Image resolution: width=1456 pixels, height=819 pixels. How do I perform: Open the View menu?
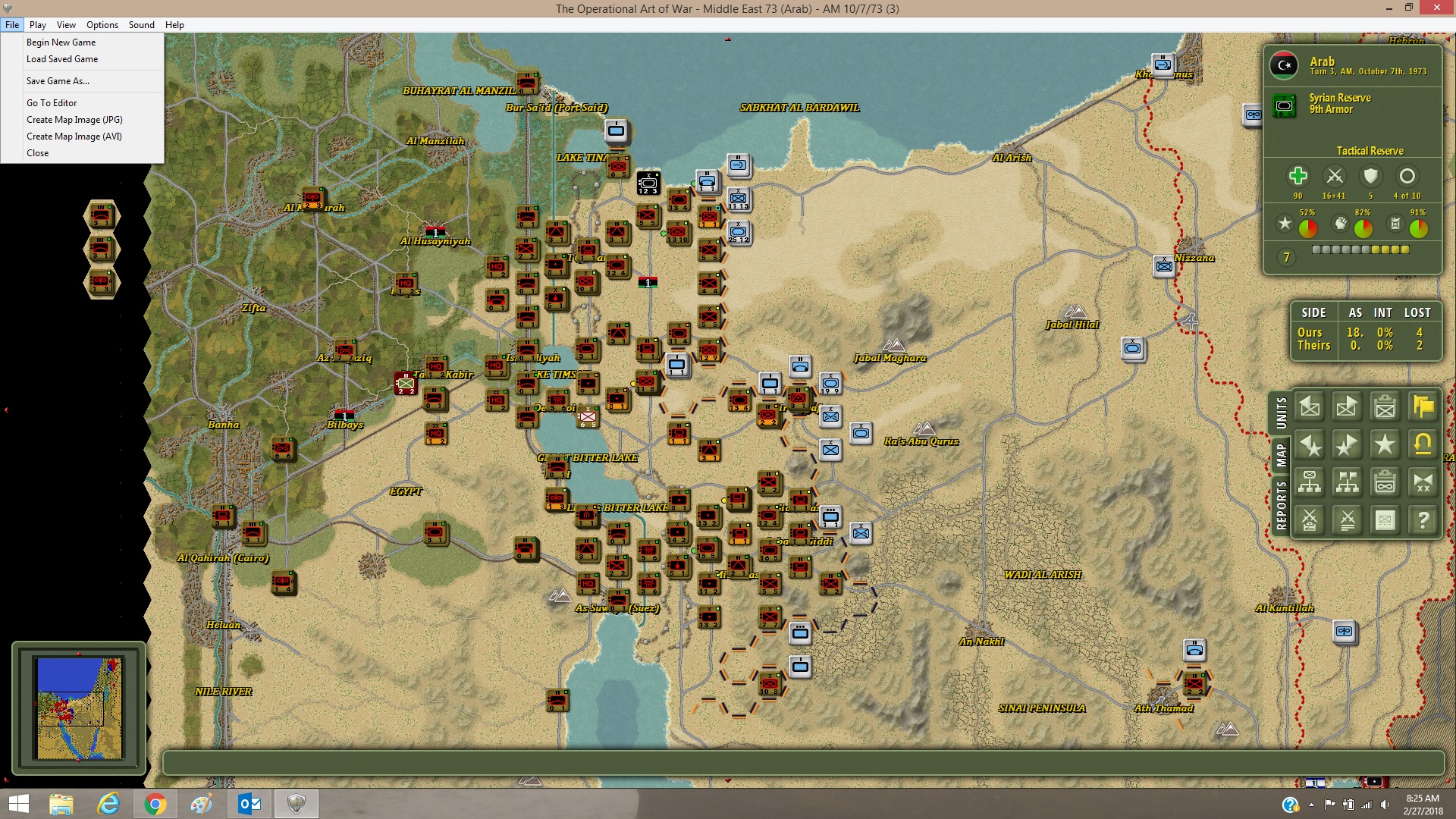click(x=66, y=25)
